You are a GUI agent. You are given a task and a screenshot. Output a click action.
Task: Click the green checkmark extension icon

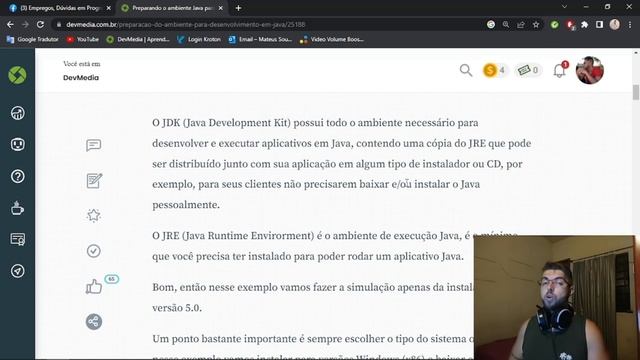coord(555,24)
